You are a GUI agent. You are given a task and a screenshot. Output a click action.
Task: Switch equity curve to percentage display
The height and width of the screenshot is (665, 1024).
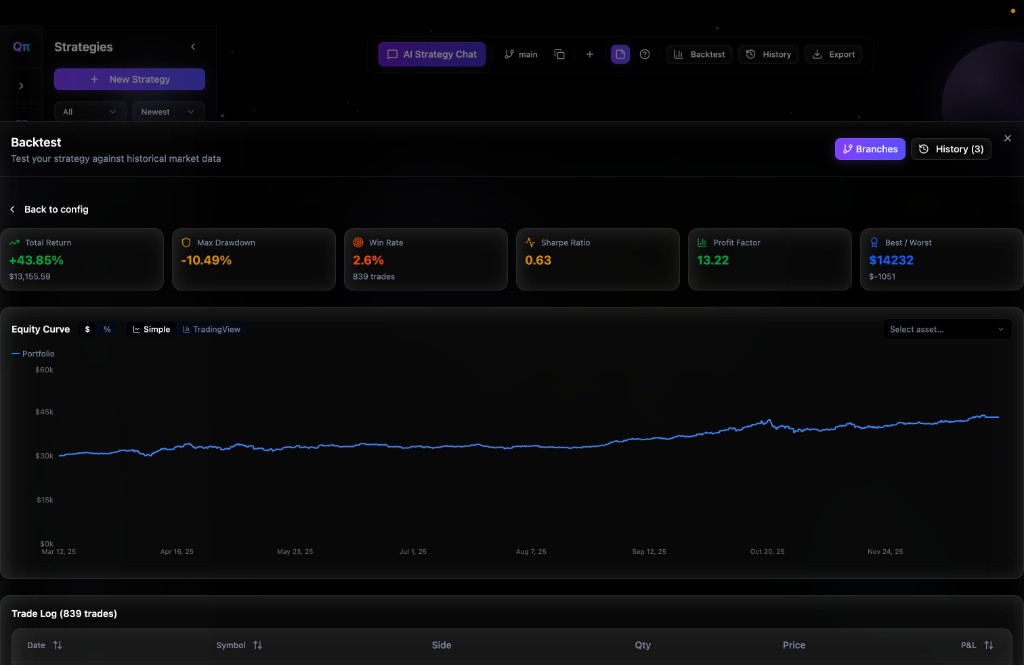point(107,329)
